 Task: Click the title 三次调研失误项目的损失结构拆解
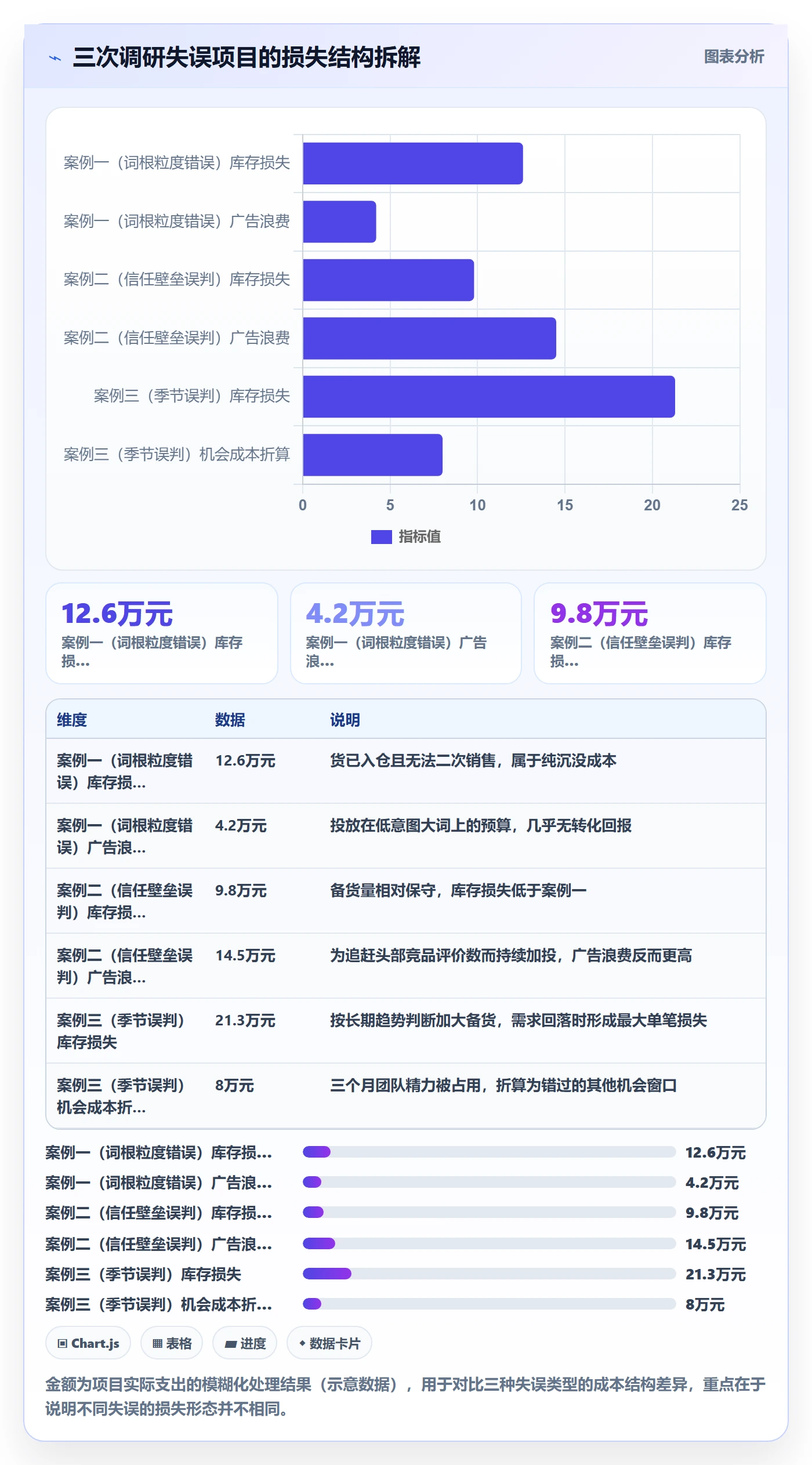247,57
